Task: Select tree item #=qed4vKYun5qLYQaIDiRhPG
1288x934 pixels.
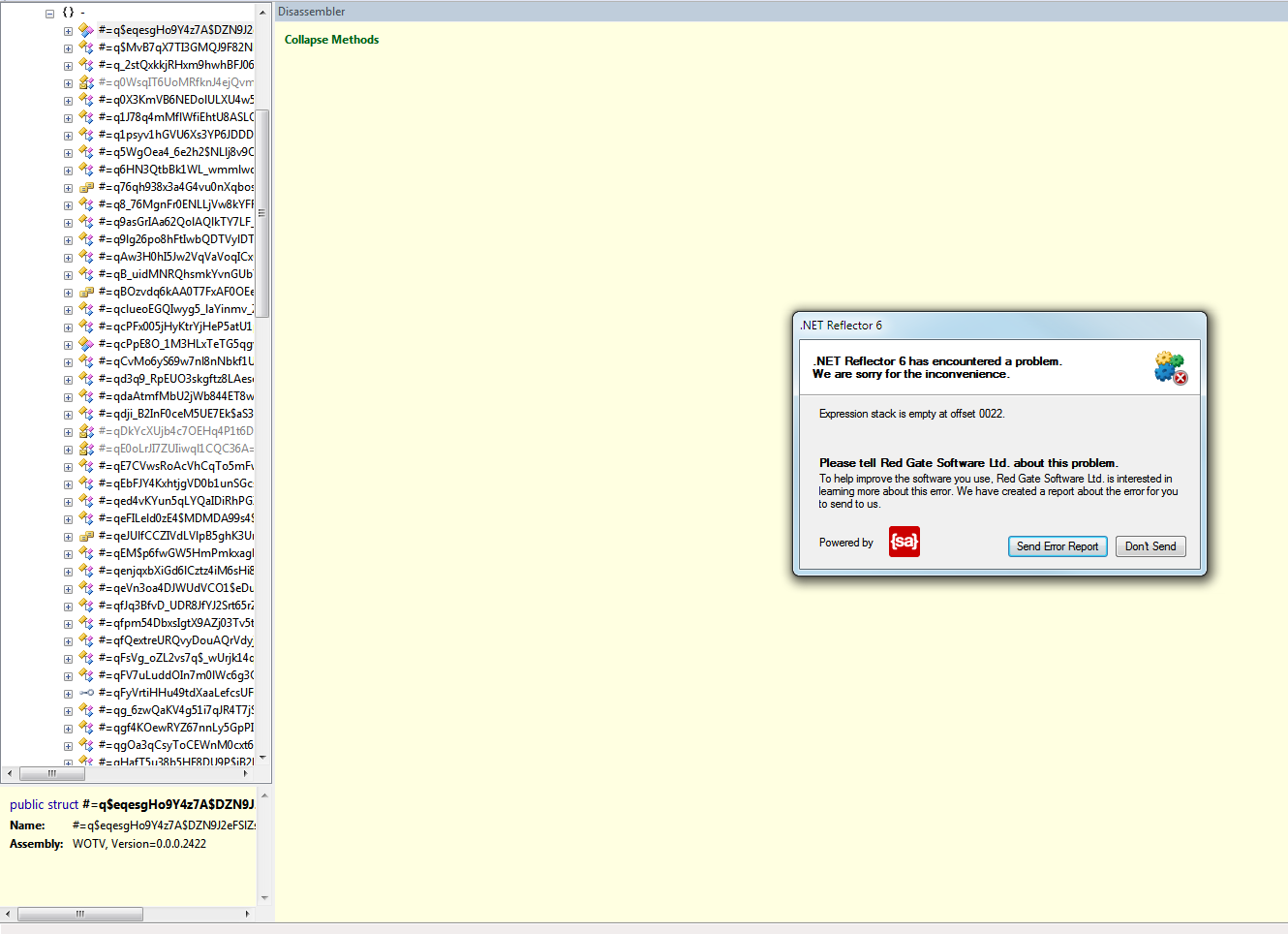Action: click(x=175, y=501)
